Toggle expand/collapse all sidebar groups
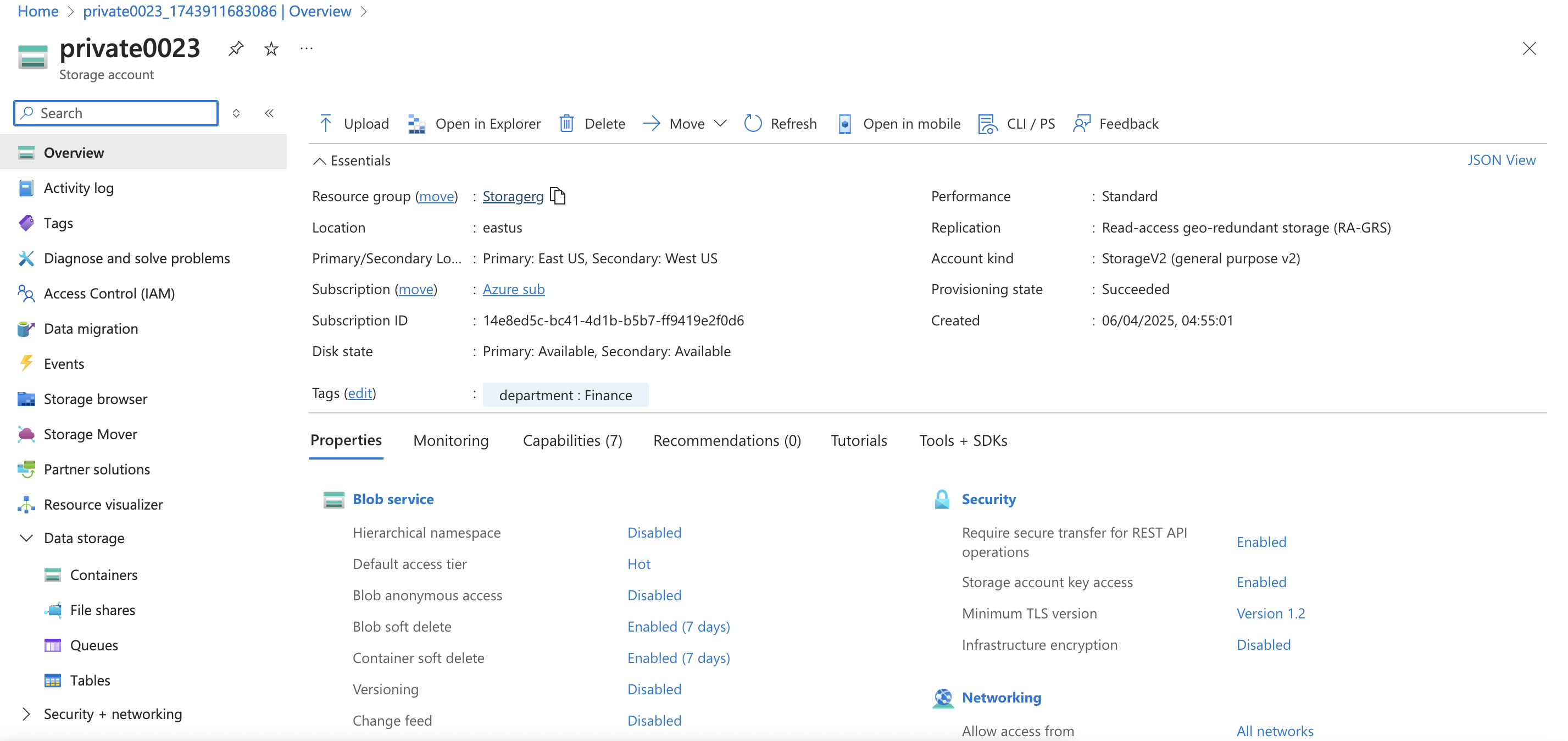Screen dimensions: 1568x741 click(x=236, y=113)
